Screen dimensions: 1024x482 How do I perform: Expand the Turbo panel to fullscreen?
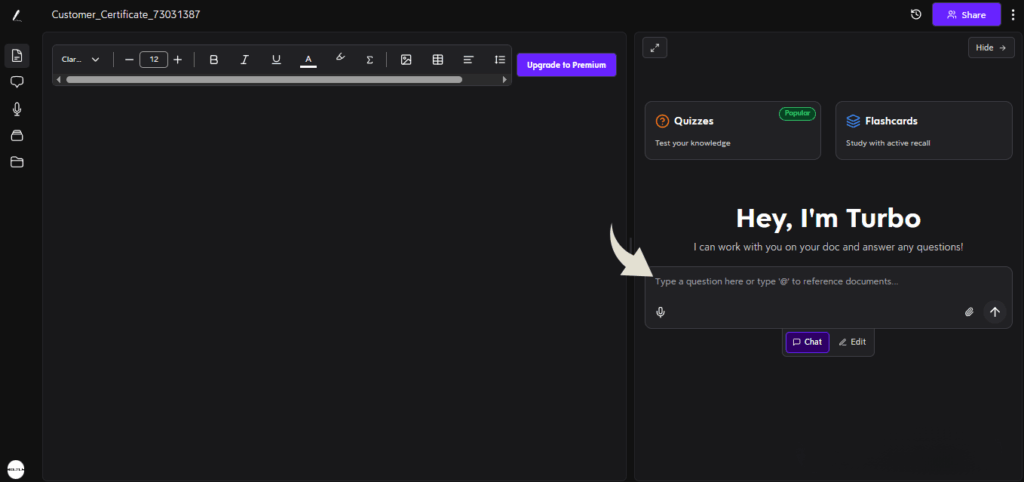coord(655,47)
